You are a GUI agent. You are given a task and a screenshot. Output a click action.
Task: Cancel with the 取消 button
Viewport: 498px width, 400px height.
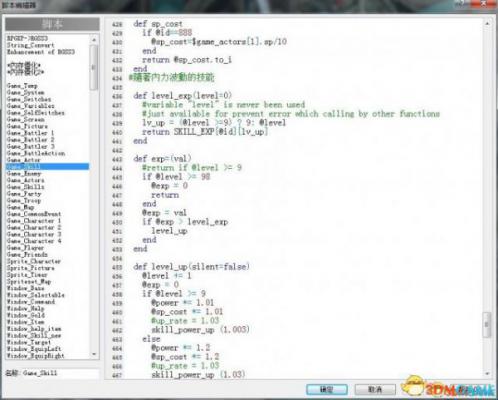point(375,389)
